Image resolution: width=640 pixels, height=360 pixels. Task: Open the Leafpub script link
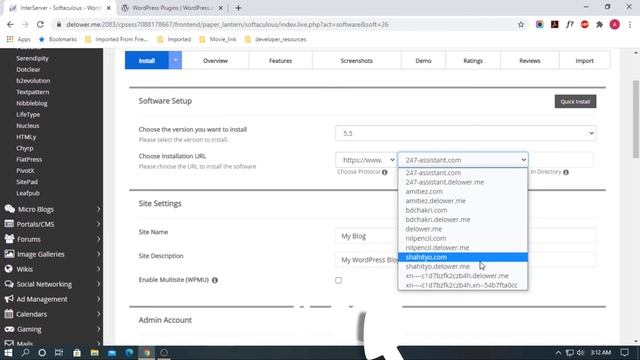(x=28, y=193)
